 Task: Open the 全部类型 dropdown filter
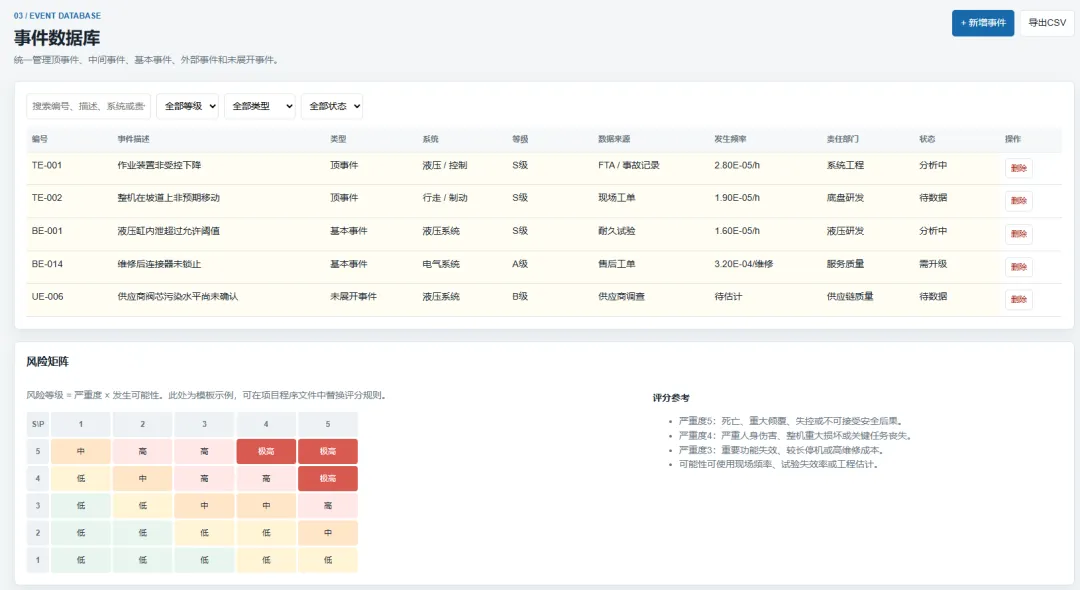pyautogui.click(x=260, y=106)
